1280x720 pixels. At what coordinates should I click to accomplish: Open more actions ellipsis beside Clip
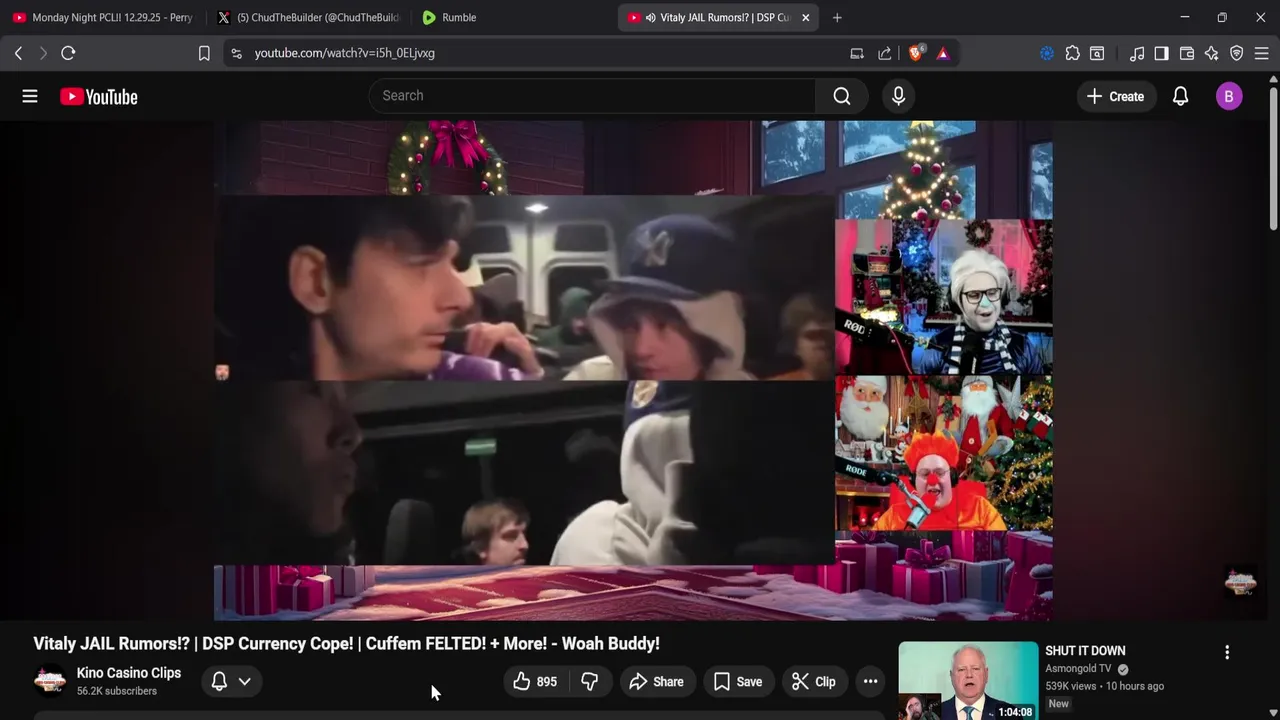870,682
